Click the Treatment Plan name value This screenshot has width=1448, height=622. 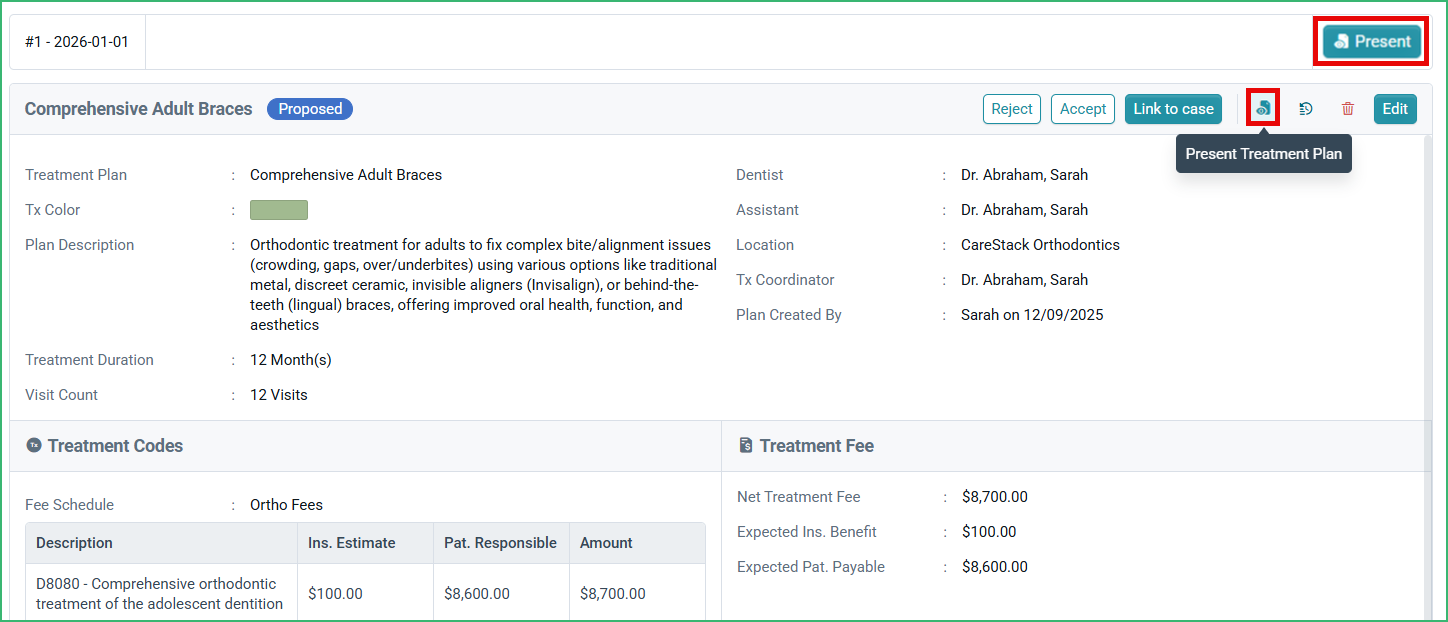point(346,175)
